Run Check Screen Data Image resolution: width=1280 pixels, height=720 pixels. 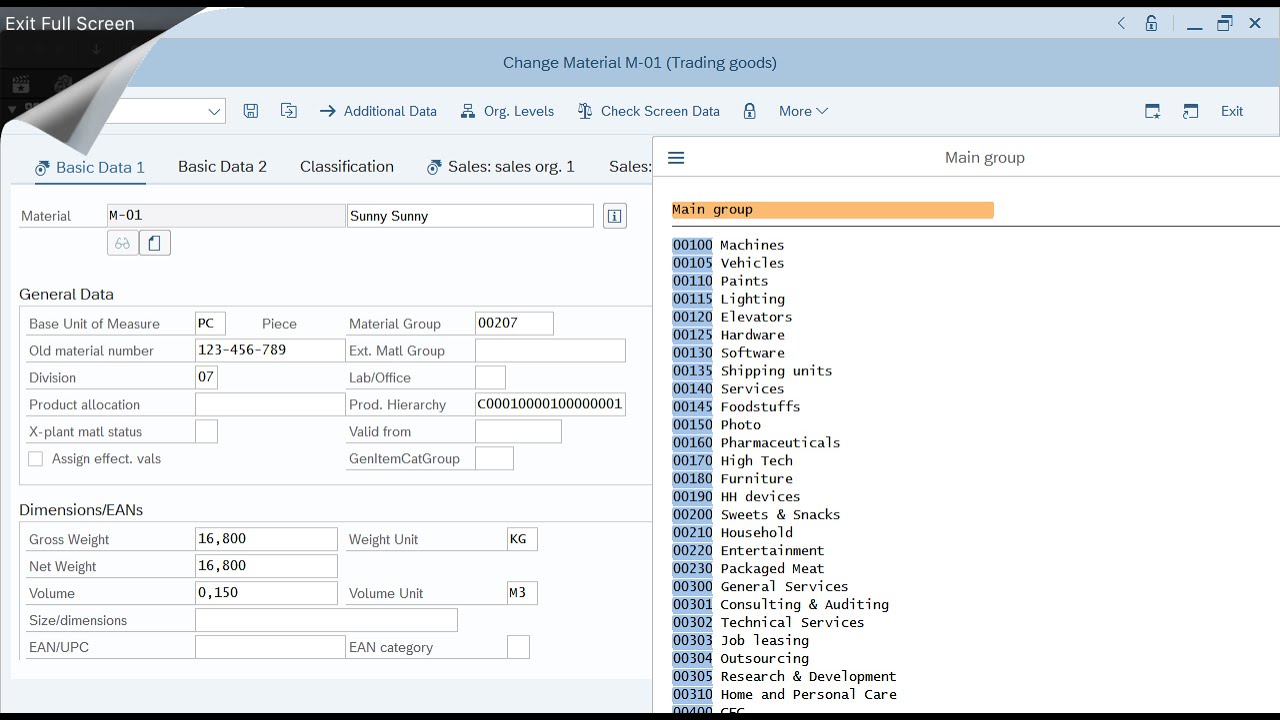coord(648,111)
